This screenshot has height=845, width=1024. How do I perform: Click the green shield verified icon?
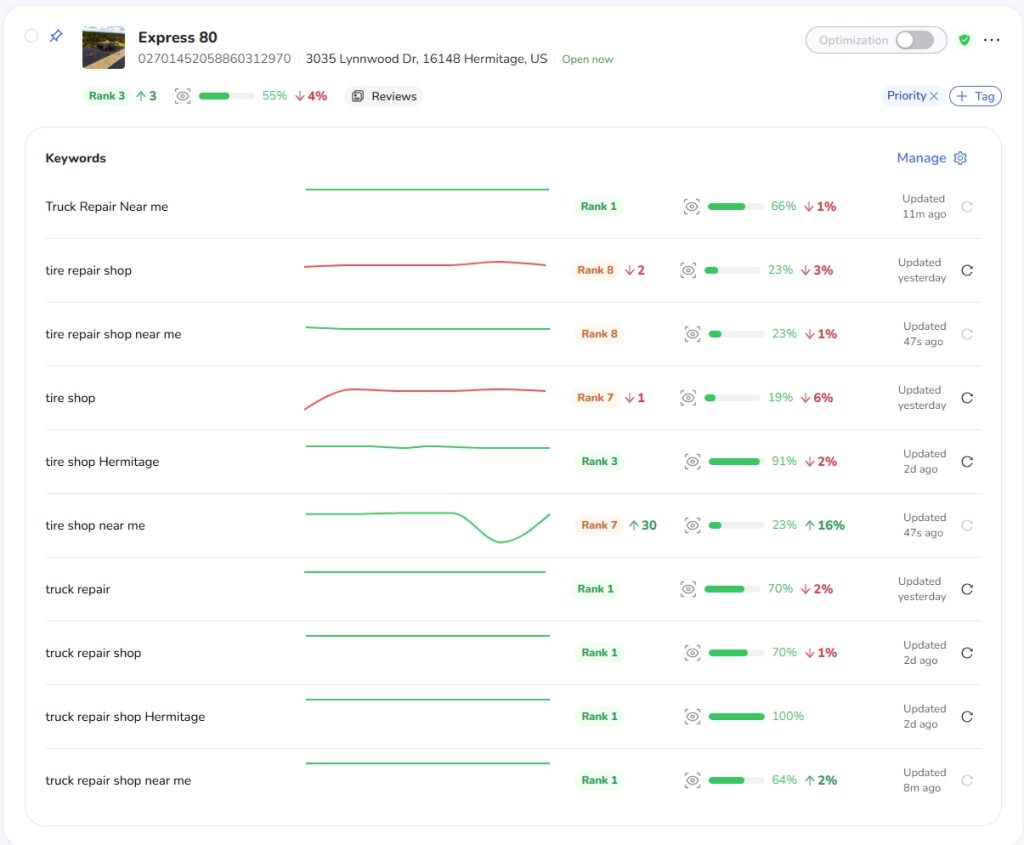click(x=964, y=40)
